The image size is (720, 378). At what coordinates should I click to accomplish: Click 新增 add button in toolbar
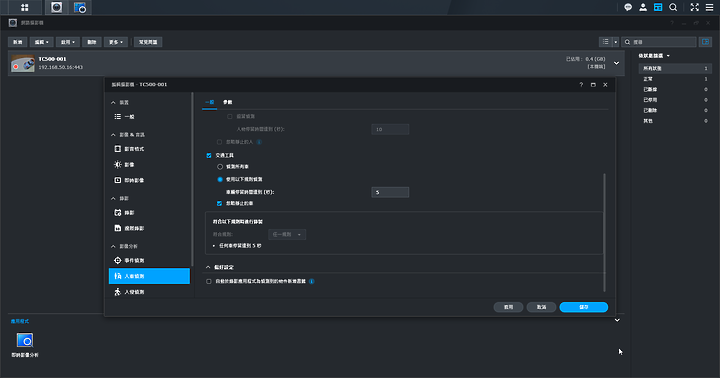pos(17,42)
